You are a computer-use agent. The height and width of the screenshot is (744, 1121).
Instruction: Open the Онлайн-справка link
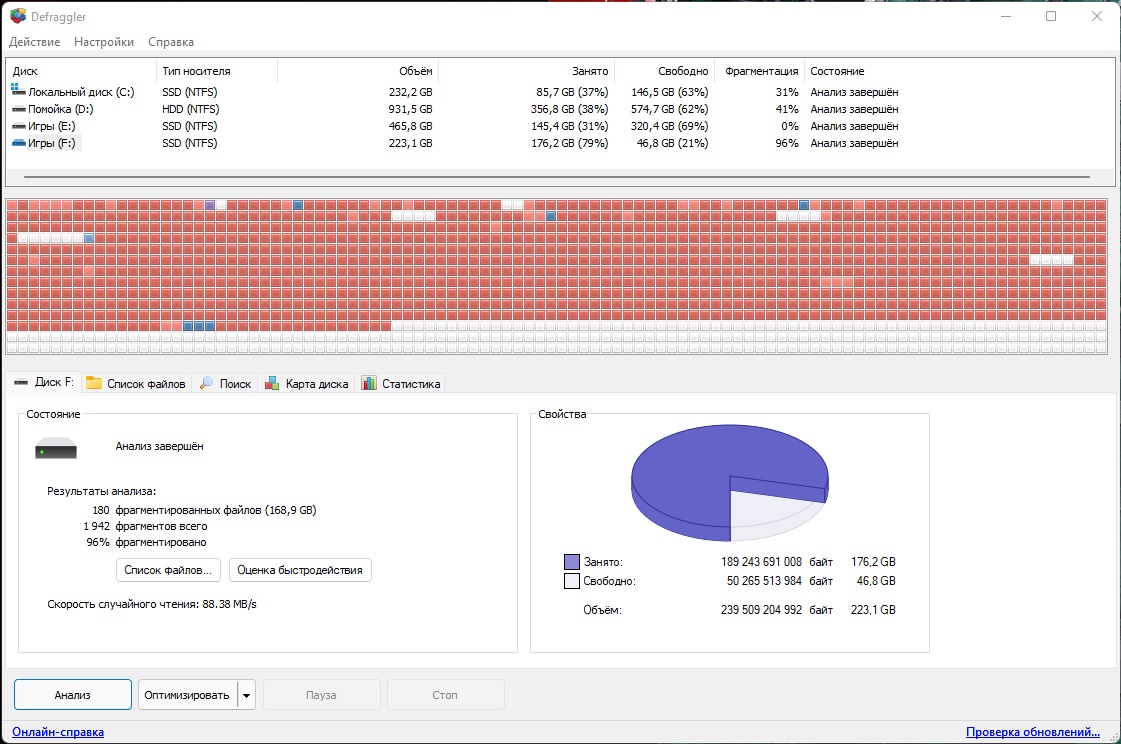point(58,732)
